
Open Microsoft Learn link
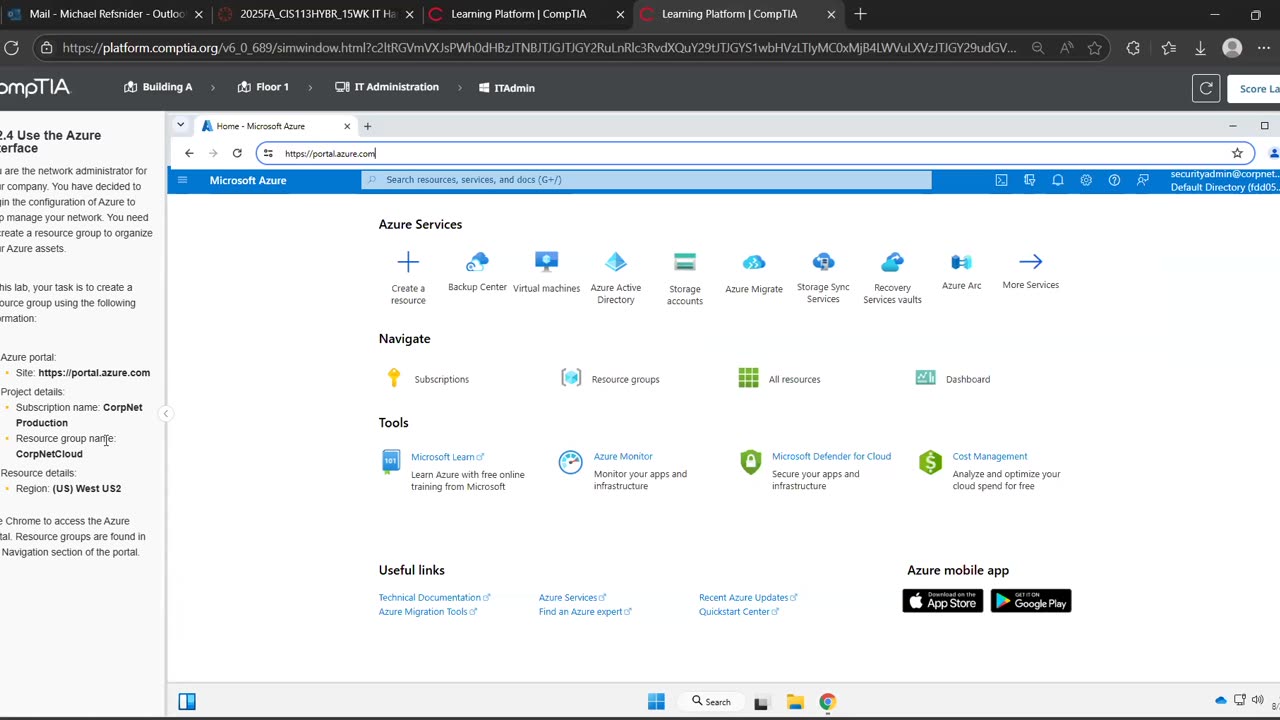point(447,457)
